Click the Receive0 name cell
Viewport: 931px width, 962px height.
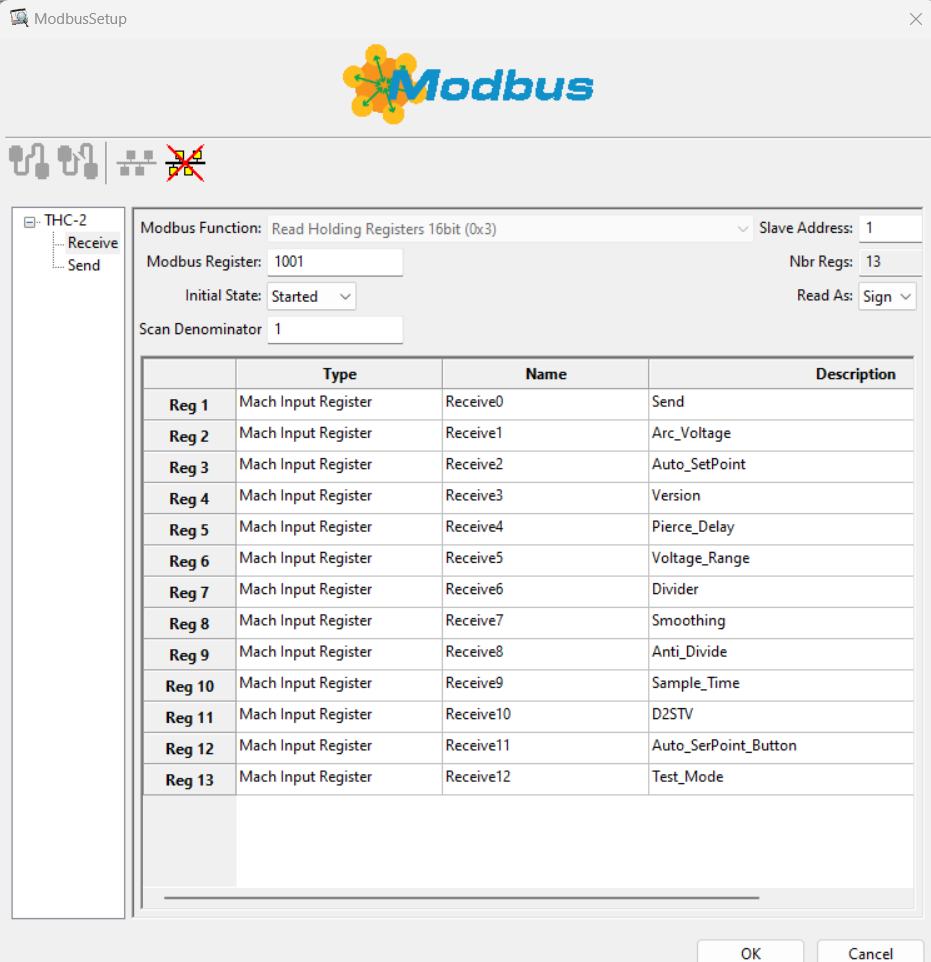point(545,404)
